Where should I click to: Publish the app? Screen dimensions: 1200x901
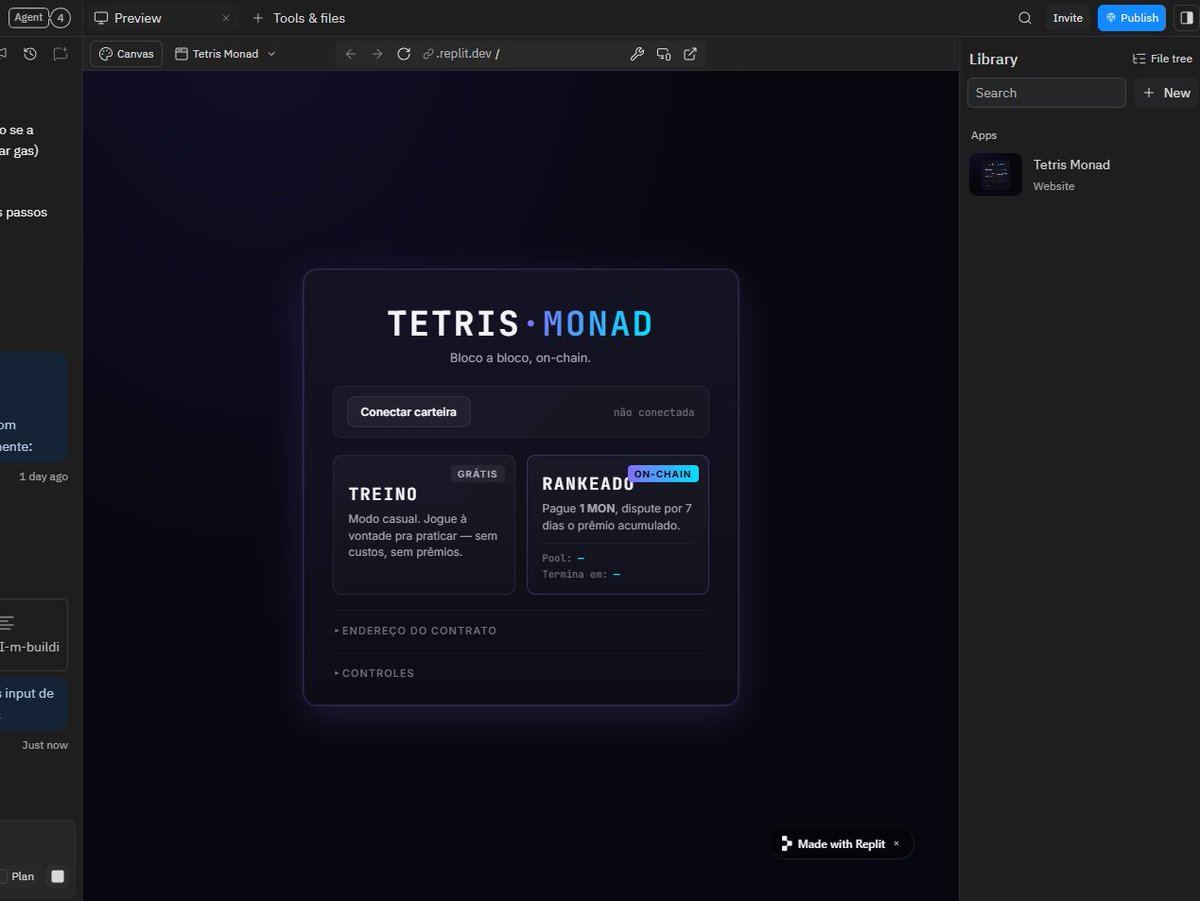pyautogui.click(x=1132, y=18)
